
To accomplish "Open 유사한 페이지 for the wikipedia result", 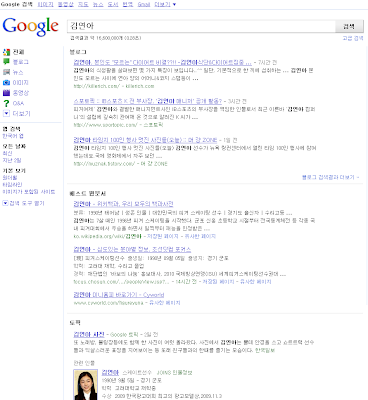I will [x=200, y=236].
